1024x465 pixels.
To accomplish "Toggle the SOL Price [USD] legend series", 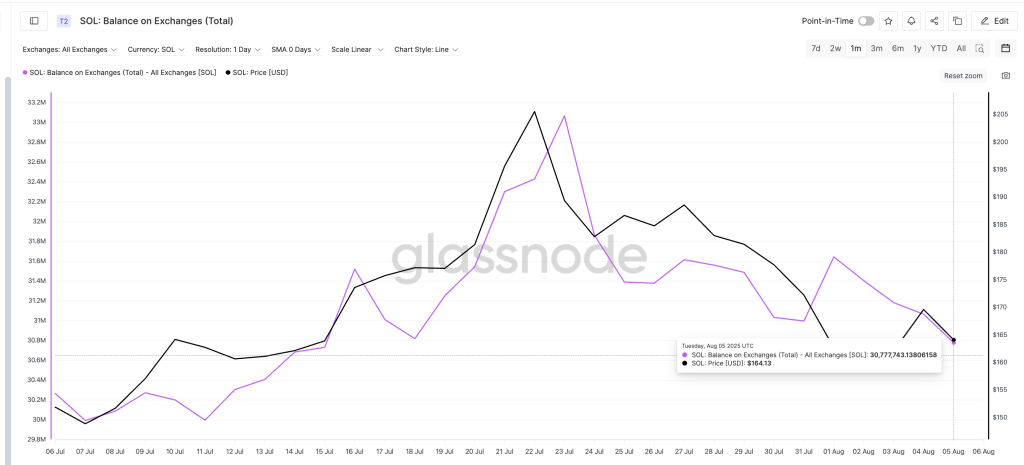I will (x=258, y=72).
